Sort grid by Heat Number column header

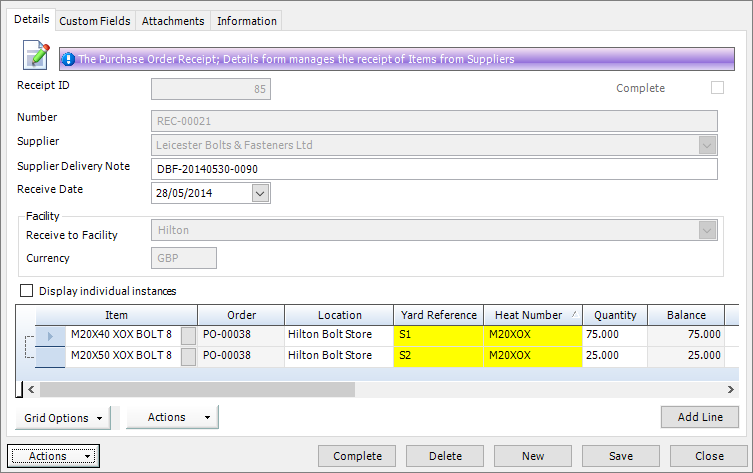(x=530, y=315)
